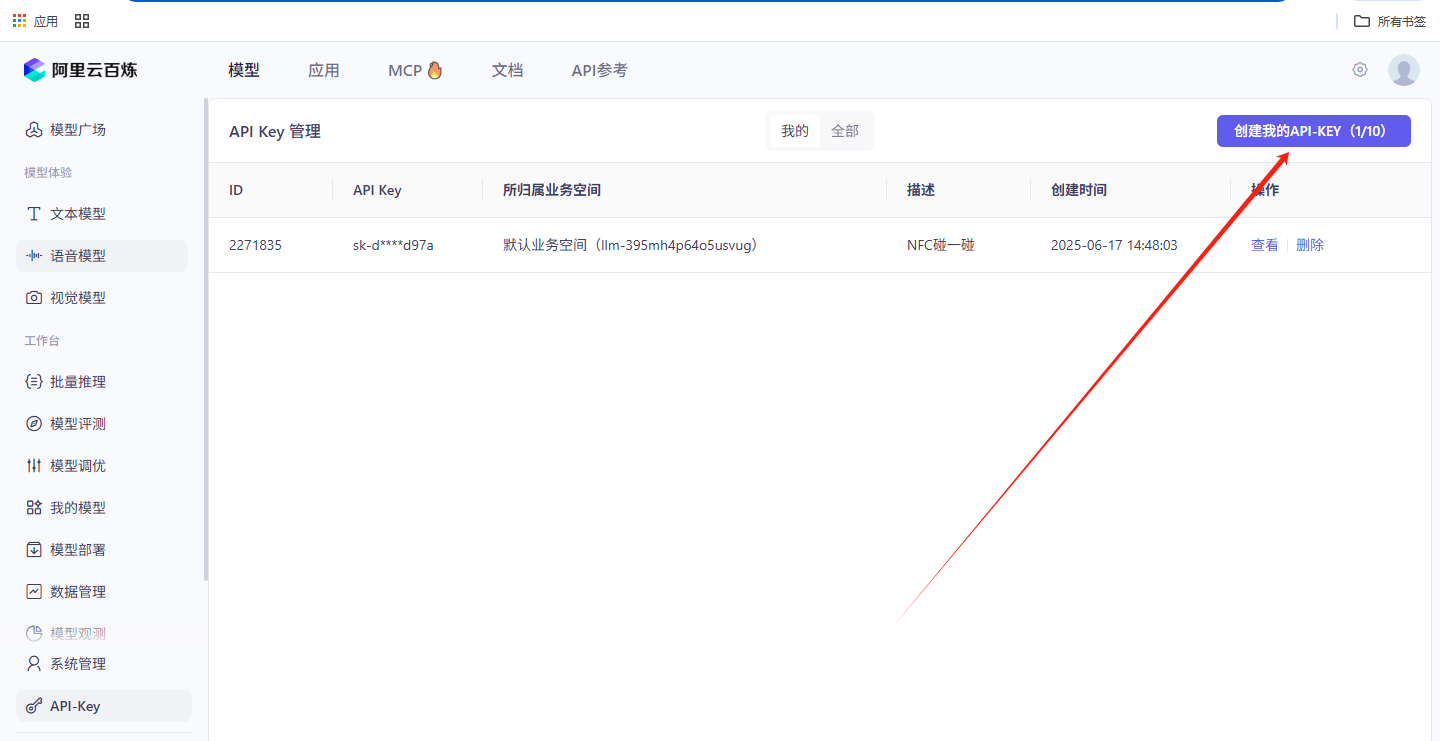Viewport: 1440px width, 741px height.
Task: Open 模型调优 in the sidebar
Action: 102,466
